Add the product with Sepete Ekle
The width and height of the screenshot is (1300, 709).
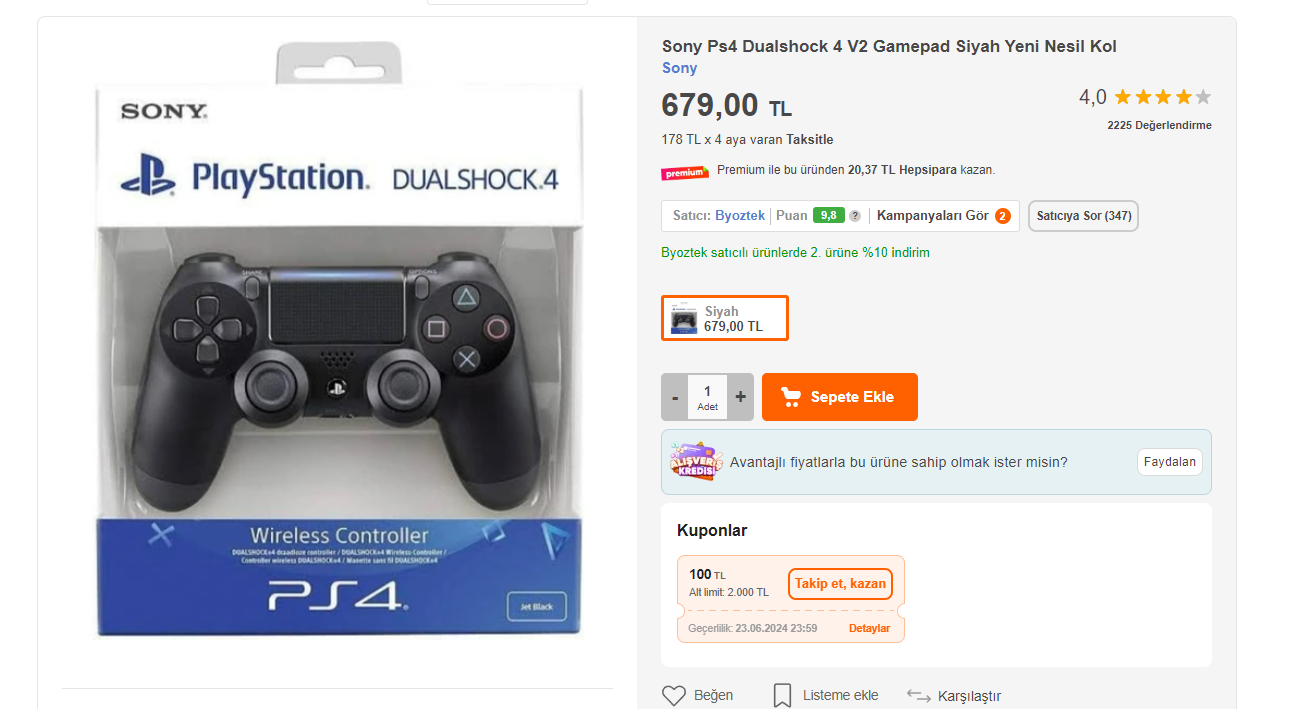[839, 397]
